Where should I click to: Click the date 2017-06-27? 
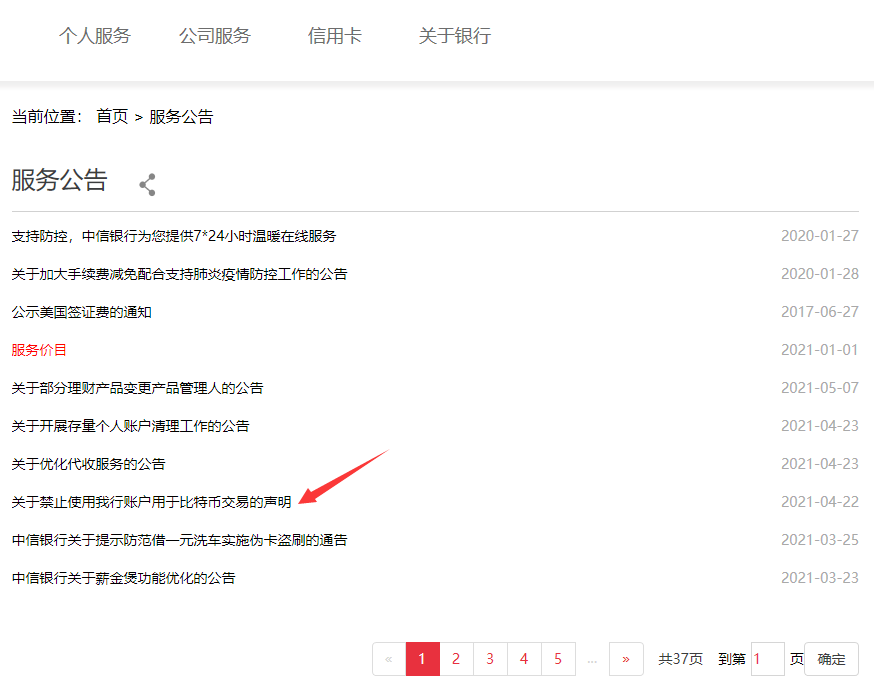(x=820, y=312)
